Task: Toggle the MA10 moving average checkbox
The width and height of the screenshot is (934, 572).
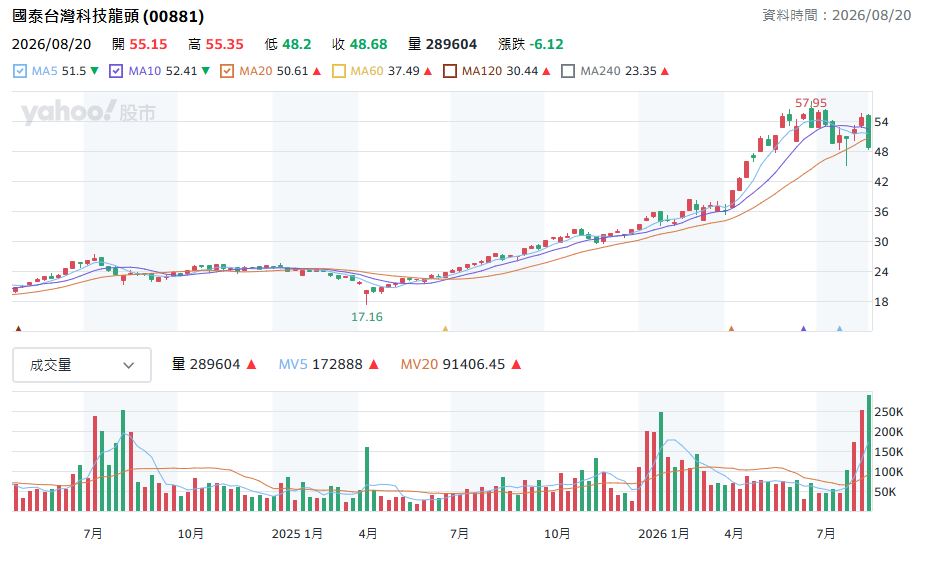Action: coord(116,71)
